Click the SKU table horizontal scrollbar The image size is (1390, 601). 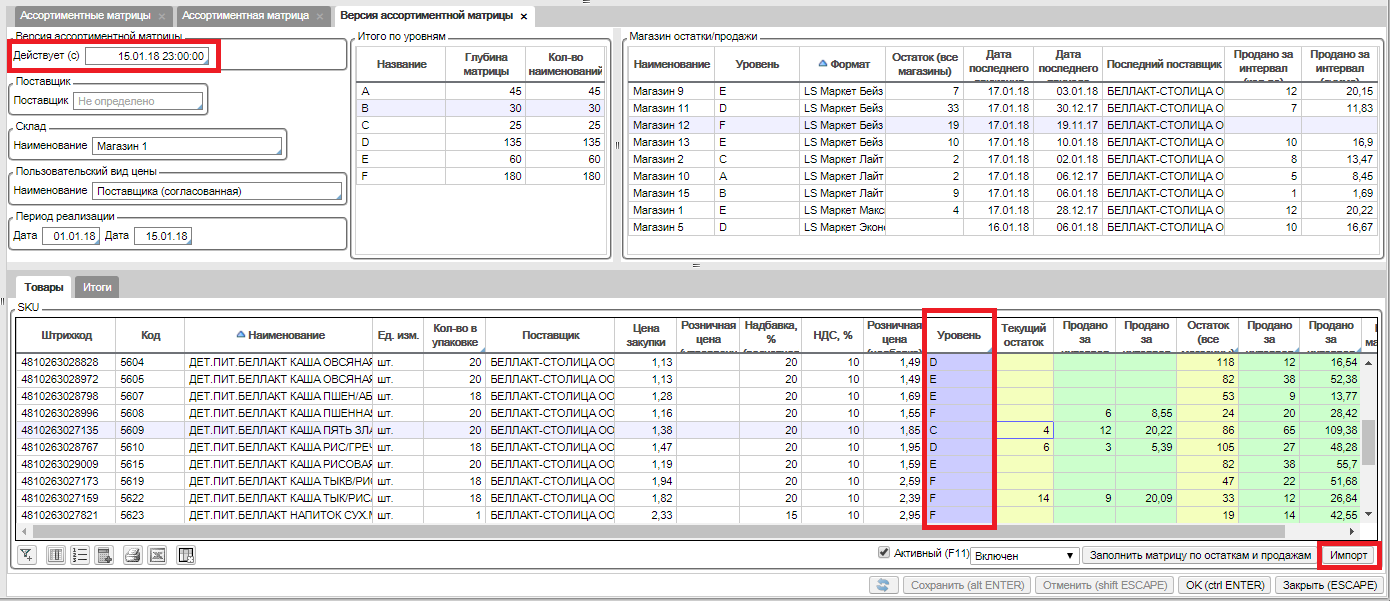650,533
